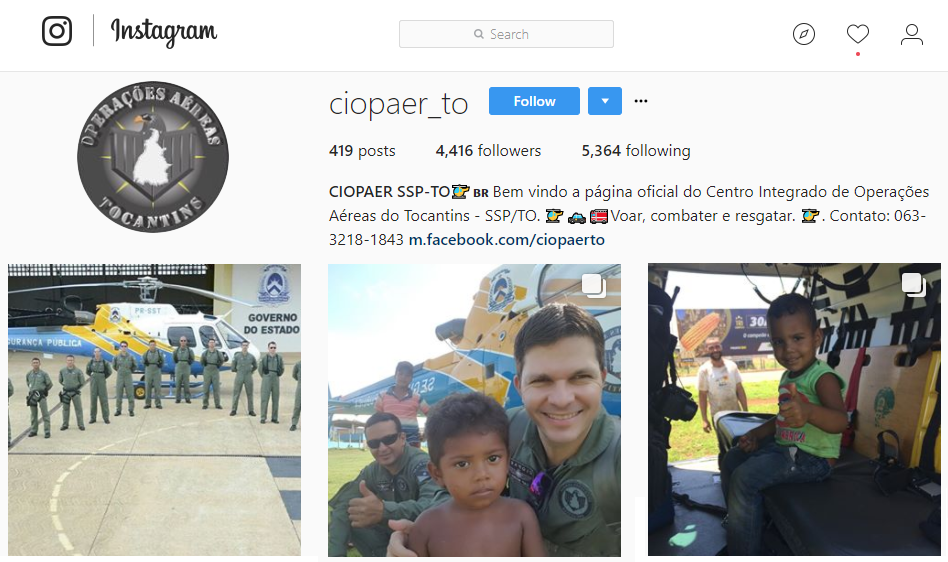
Task: Click the 419 posts count
Action: click(x=362, y=150)
